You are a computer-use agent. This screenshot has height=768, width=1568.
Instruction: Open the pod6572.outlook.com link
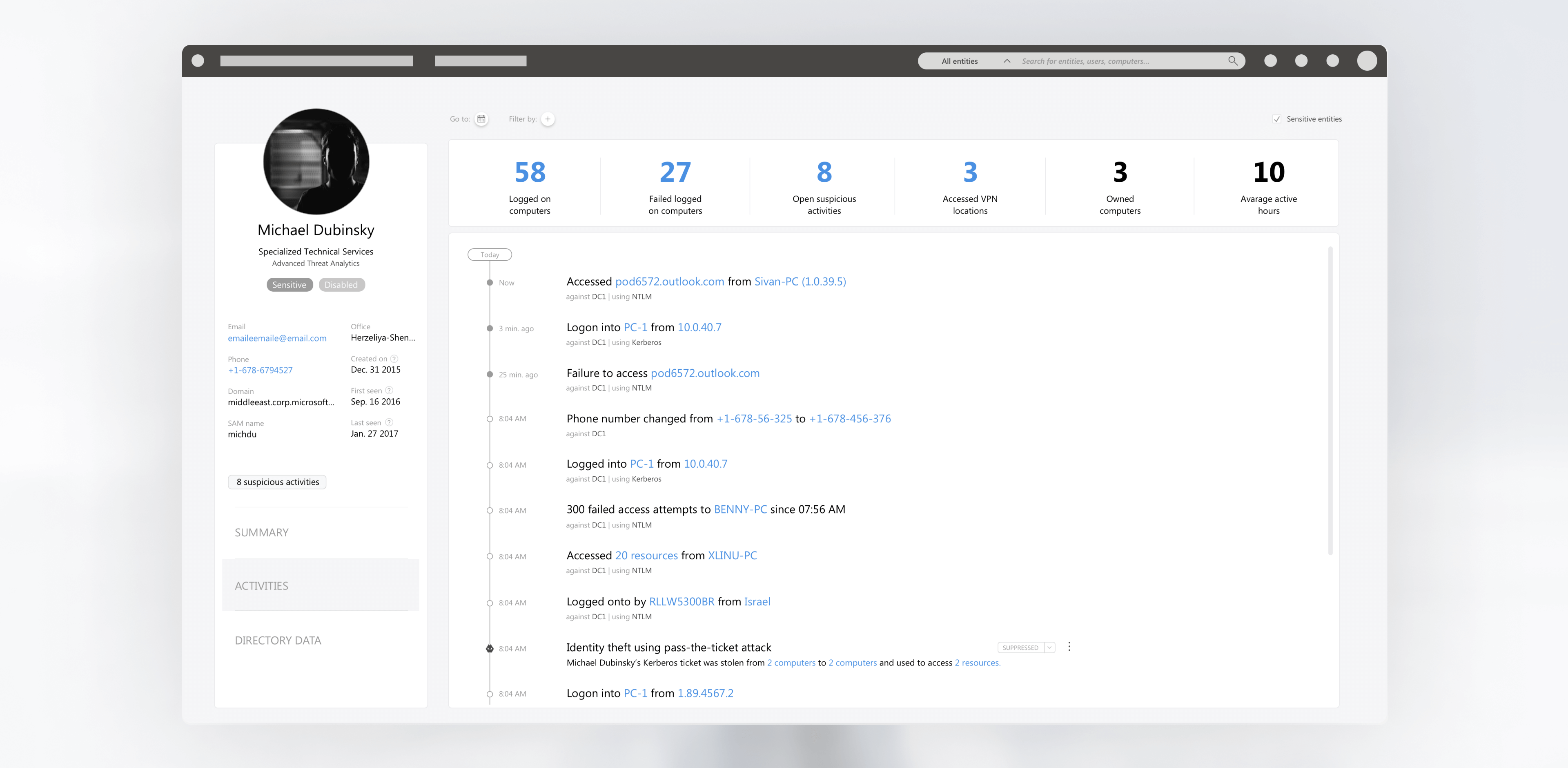pyautogui.click(x=669, y=281)
